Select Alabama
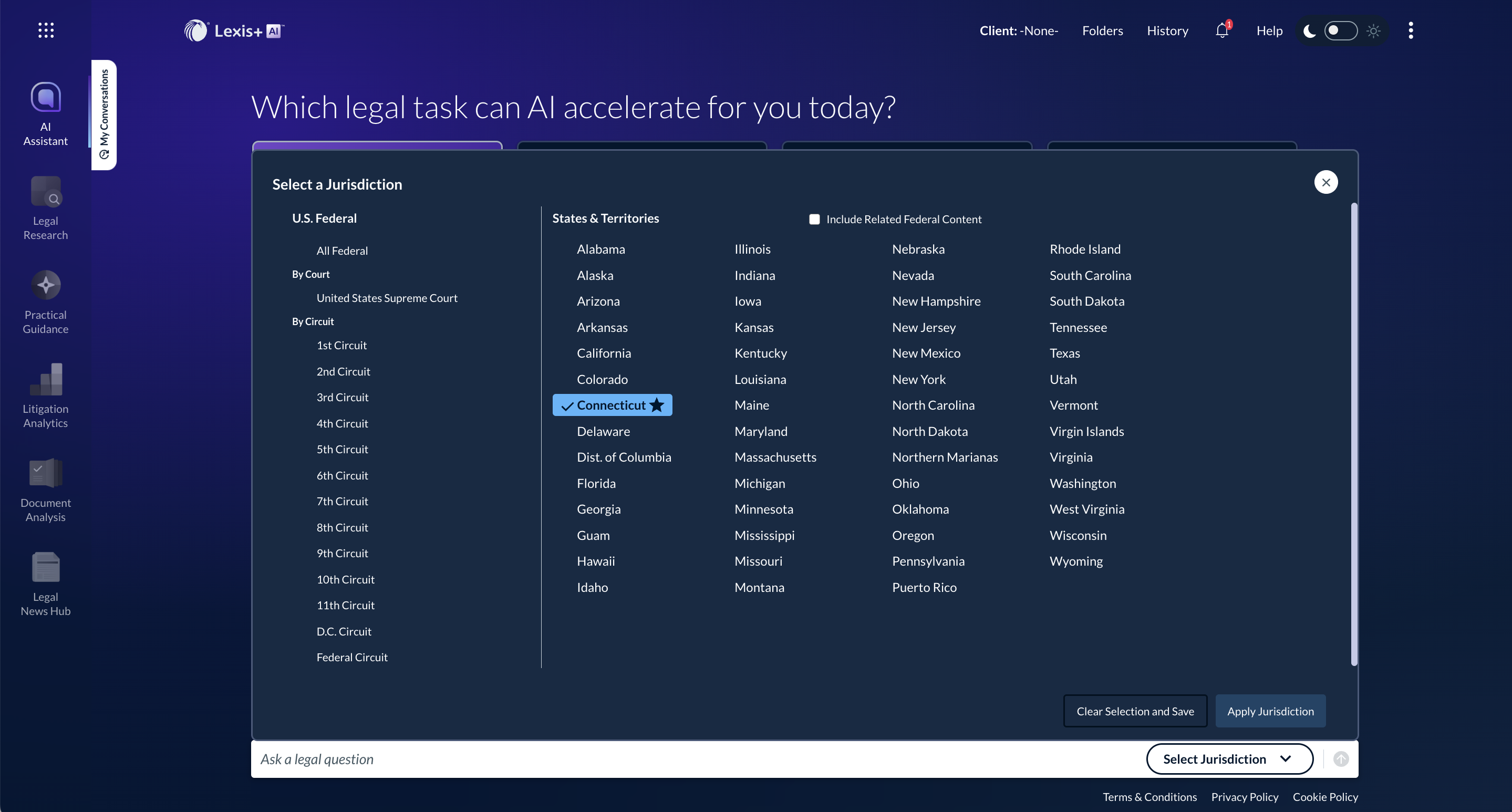 coord(601,249)
